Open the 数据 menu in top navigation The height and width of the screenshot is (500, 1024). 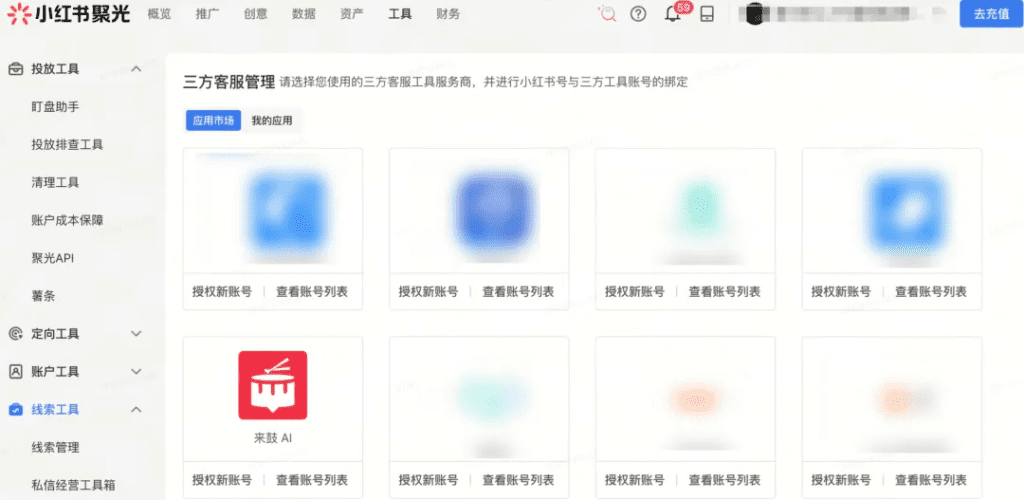(x=304, y=14)
